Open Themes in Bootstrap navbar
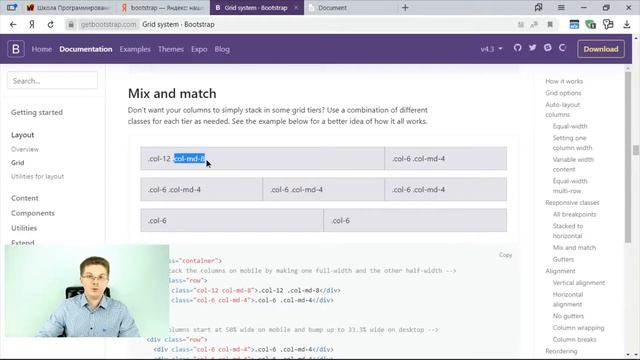 point(171,49)
